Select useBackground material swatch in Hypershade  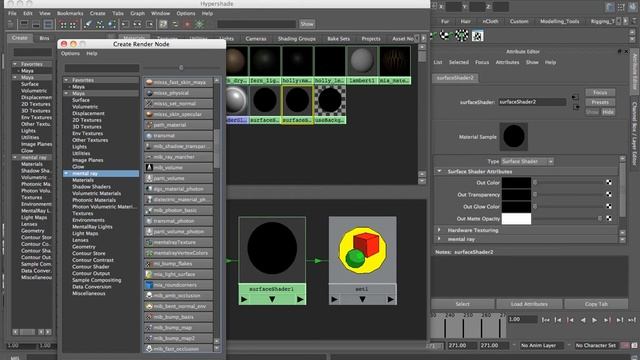click(x=330, y=104)
